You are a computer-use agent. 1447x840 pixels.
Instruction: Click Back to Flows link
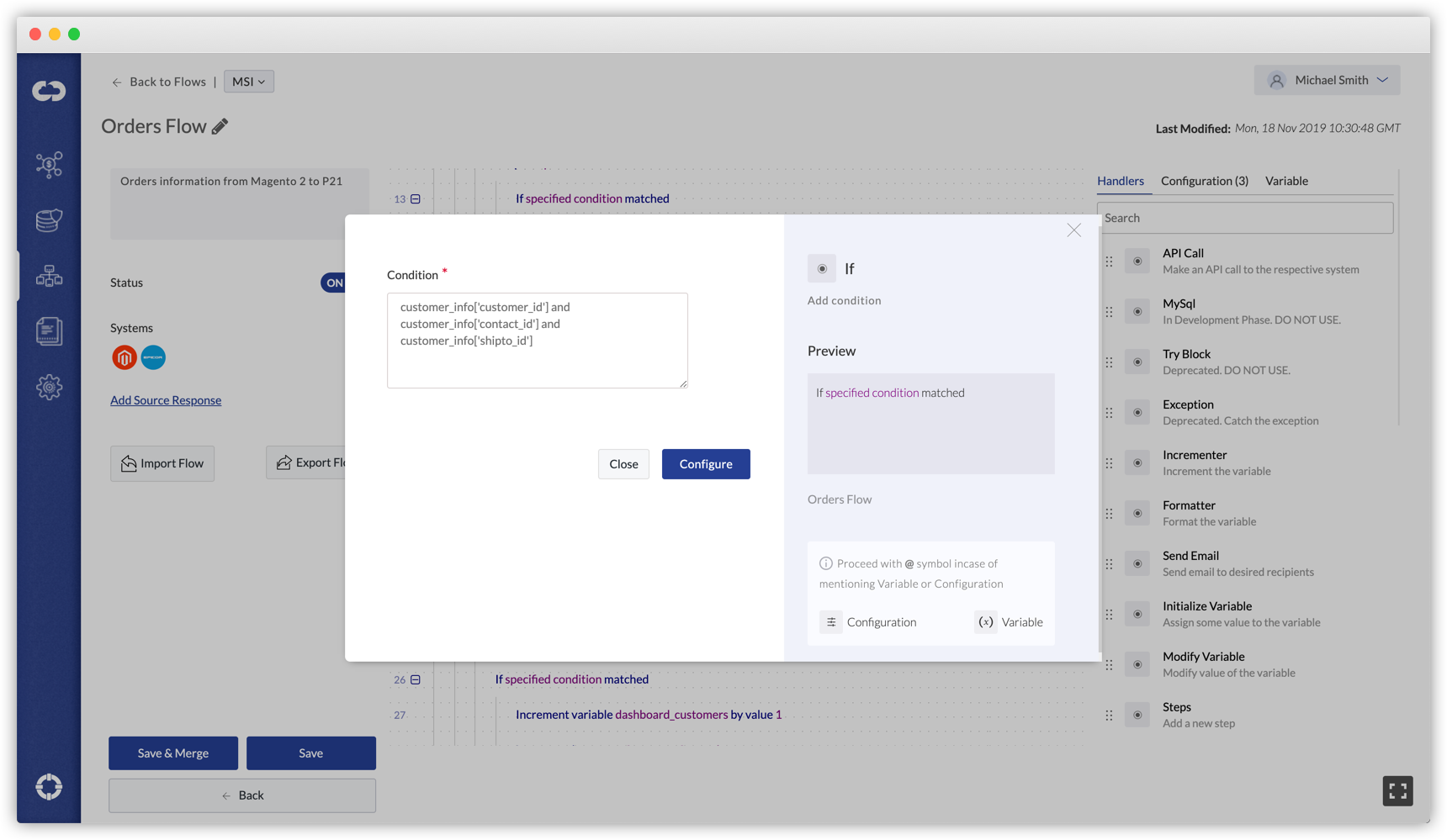[159, 82]
